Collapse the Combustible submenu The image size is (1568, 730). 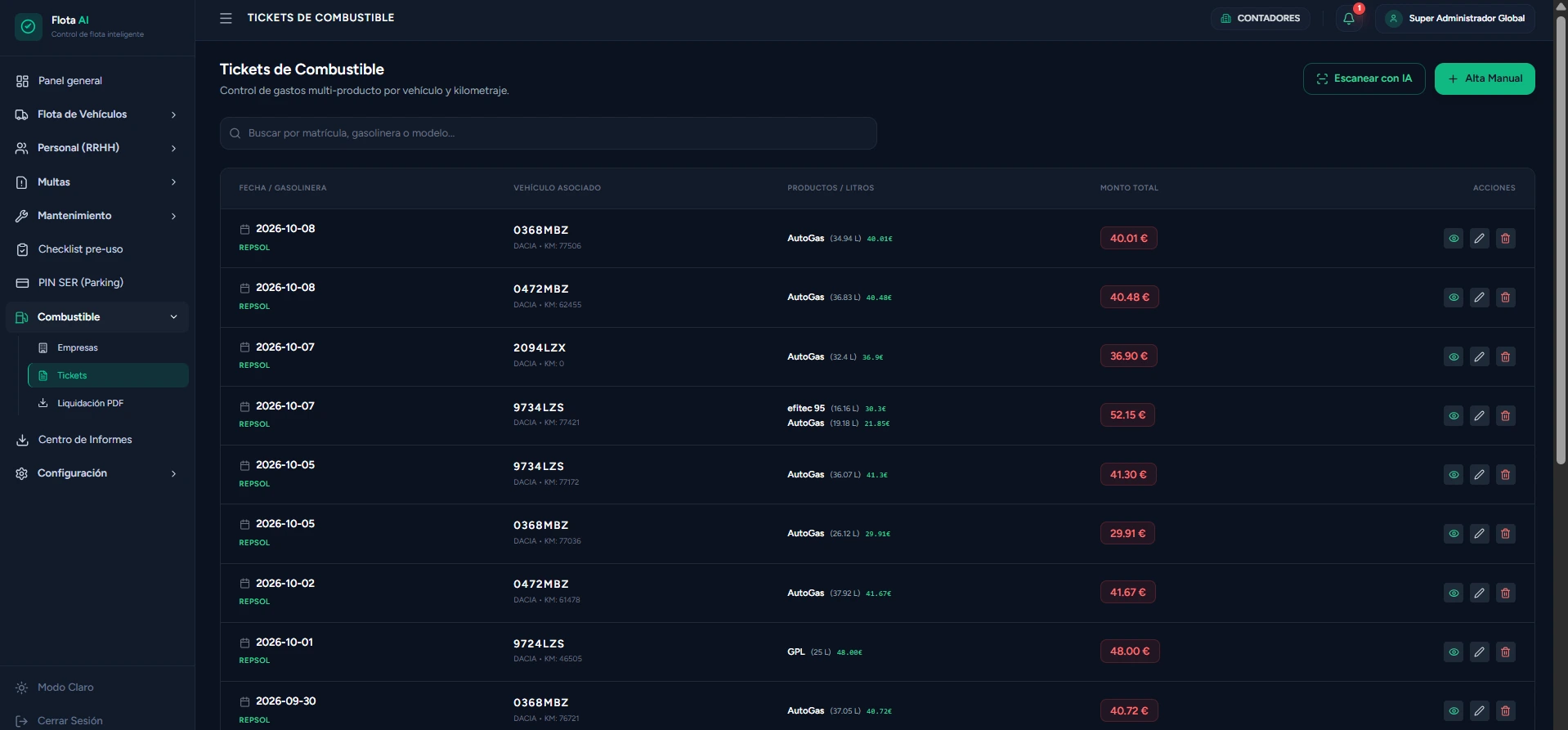pos(97,317)
